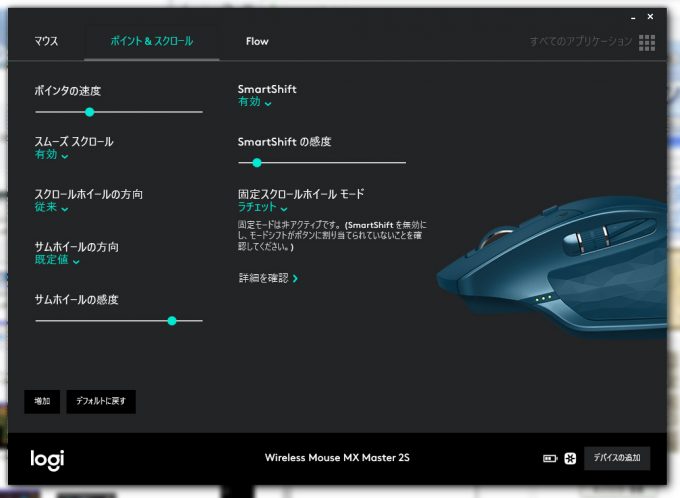The width and height of the screenshot is (680, 498).
Task: Expand the スムーズ スクロール dropdown
Action: point(52,154)
